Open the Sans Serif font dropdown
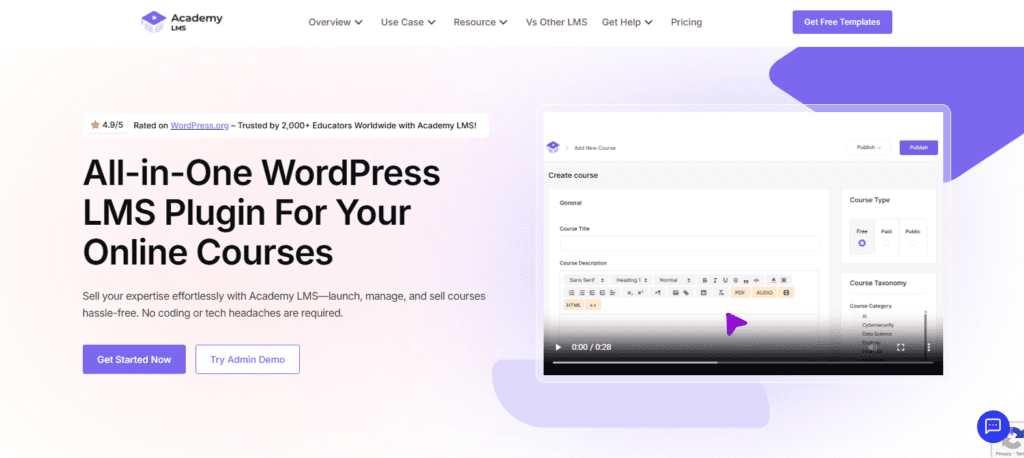Screen dimensions: 1024x458 pos(586,280)
